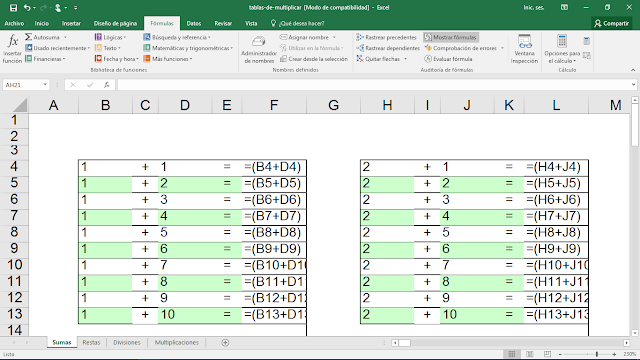Click the Calcular ahora icon

coord(587,41)
